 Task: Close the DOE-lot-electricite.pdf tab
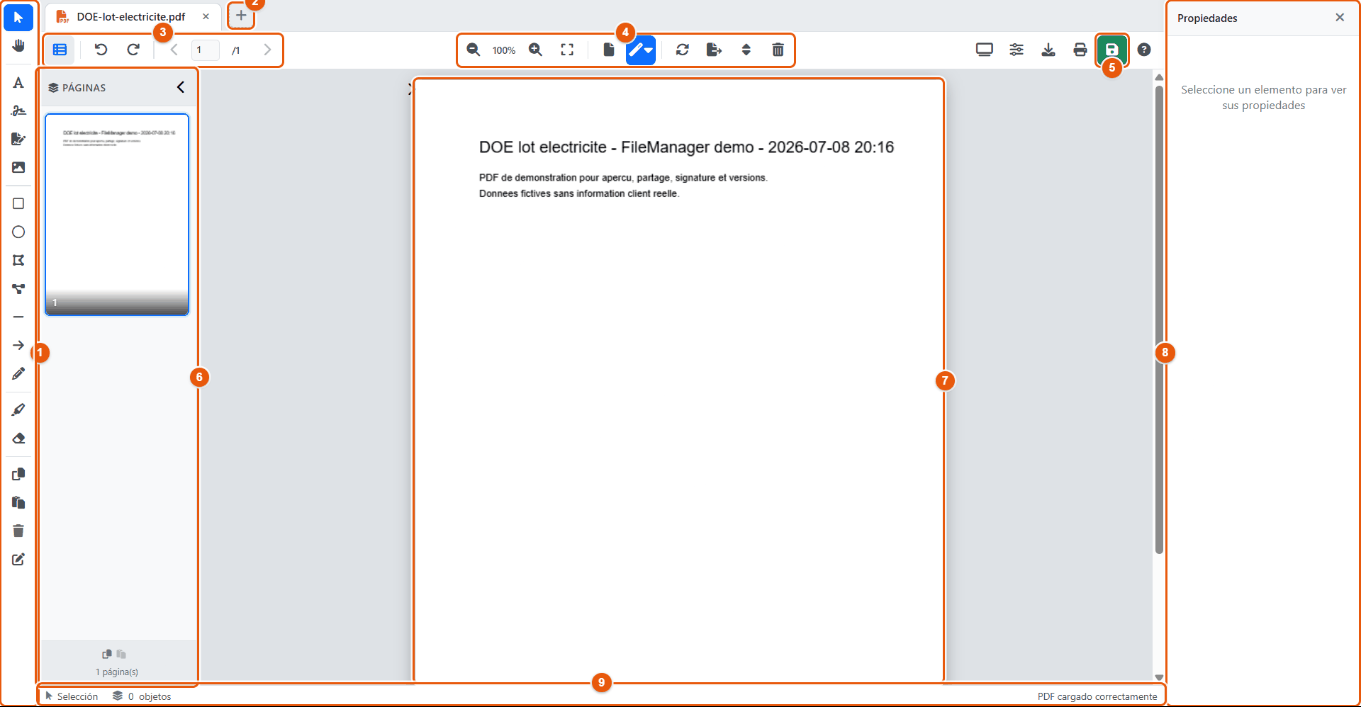(x=205, y=17)
